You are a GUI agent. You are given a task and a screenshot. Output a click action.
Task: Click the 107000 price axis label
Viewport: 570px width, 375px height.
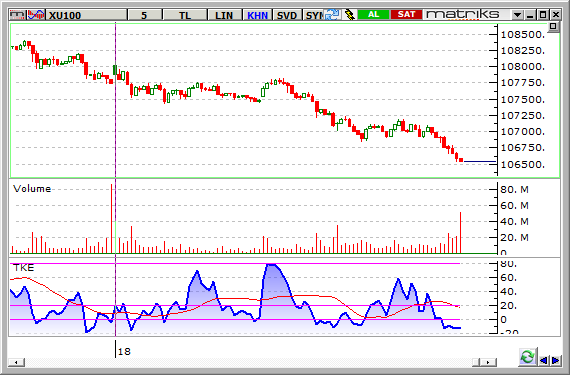523,132
